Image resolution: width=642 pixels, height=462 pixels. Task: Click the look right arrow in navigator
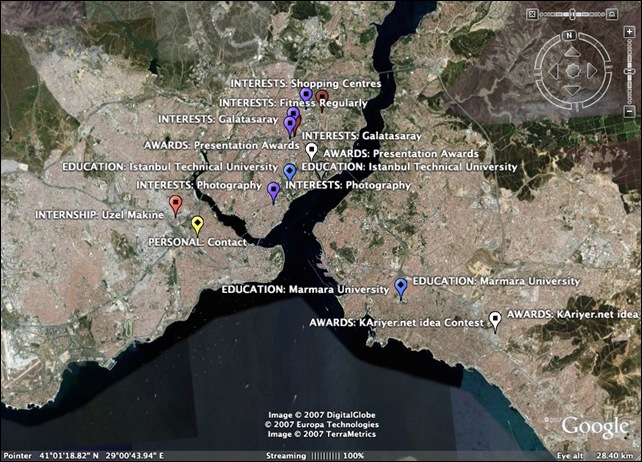coord(591,71)
